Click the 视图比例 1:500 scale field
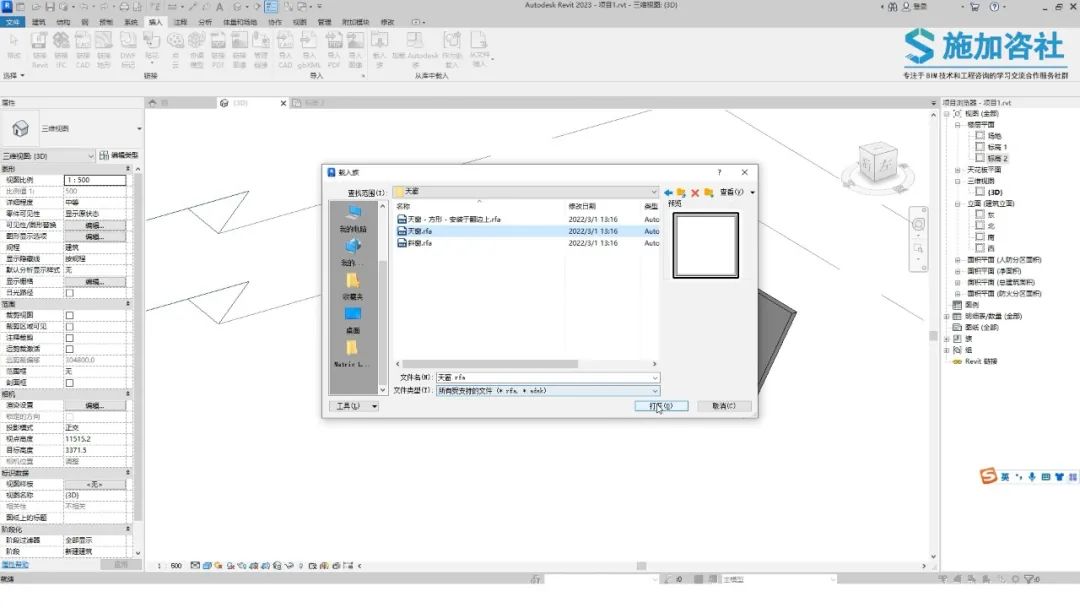Screen dimensions: 1080x608 [x=95, y=180]
